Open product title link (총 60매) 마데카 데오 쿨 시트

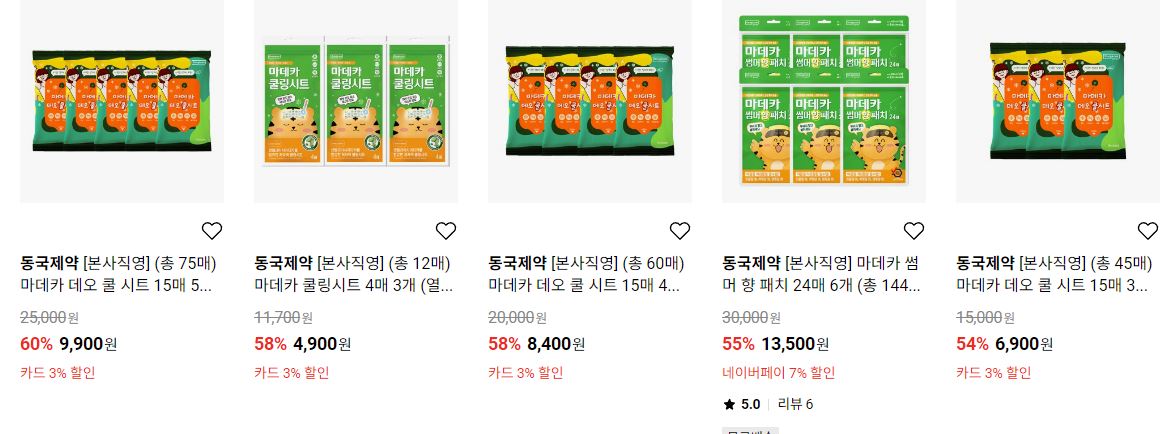(x=586, y=274)
